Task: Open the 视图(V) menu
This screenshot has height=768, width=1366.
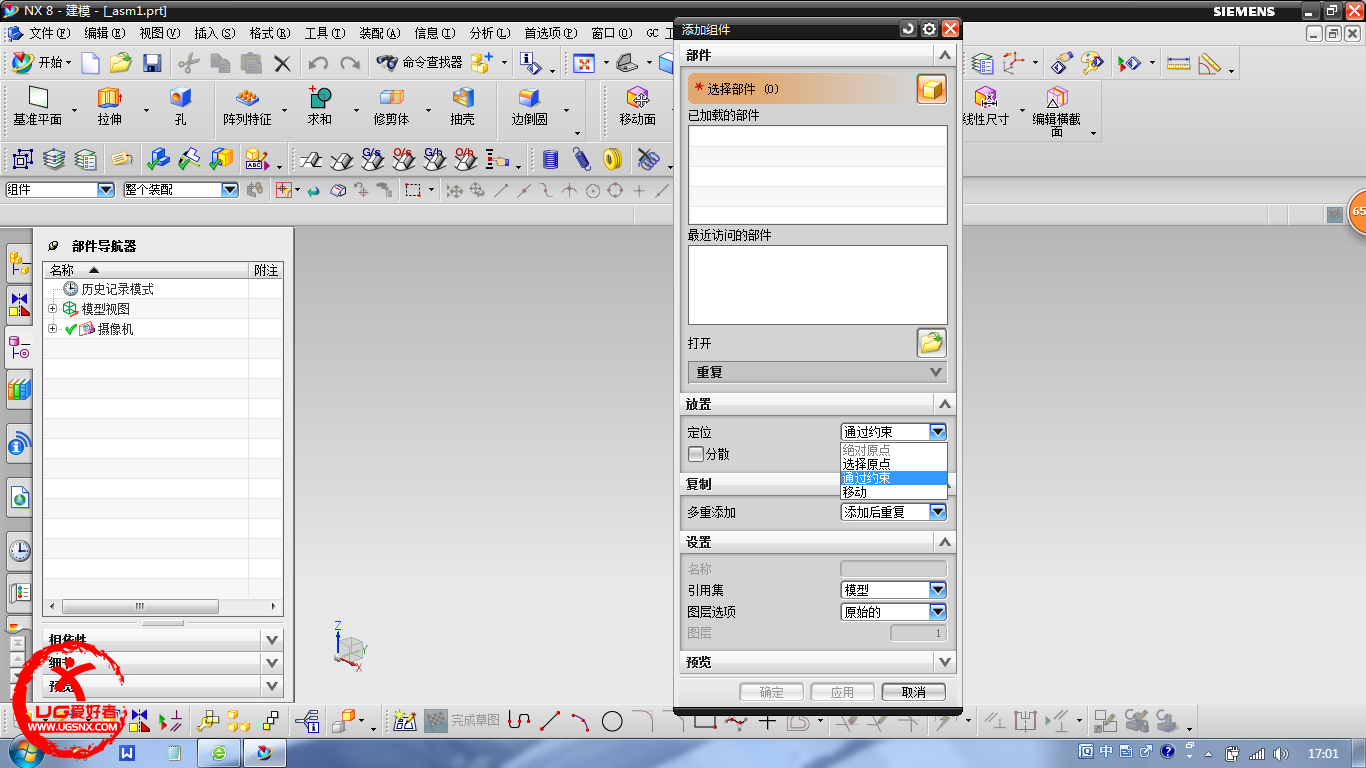Action: click(159, 33)
